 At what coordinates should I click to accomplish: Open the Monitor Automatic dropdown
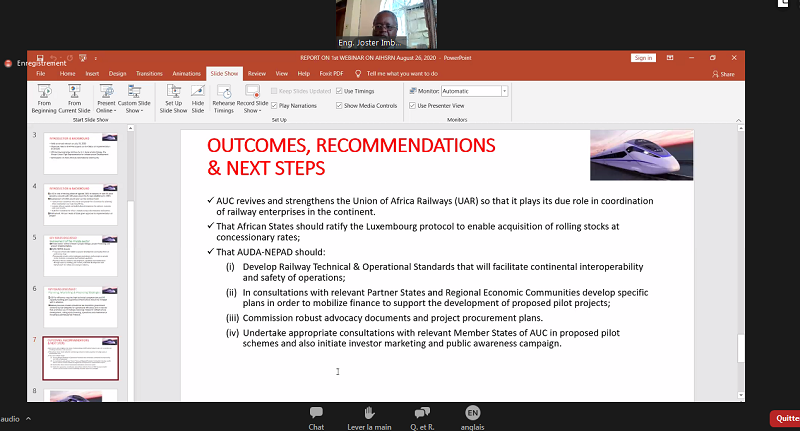(504, 91)
